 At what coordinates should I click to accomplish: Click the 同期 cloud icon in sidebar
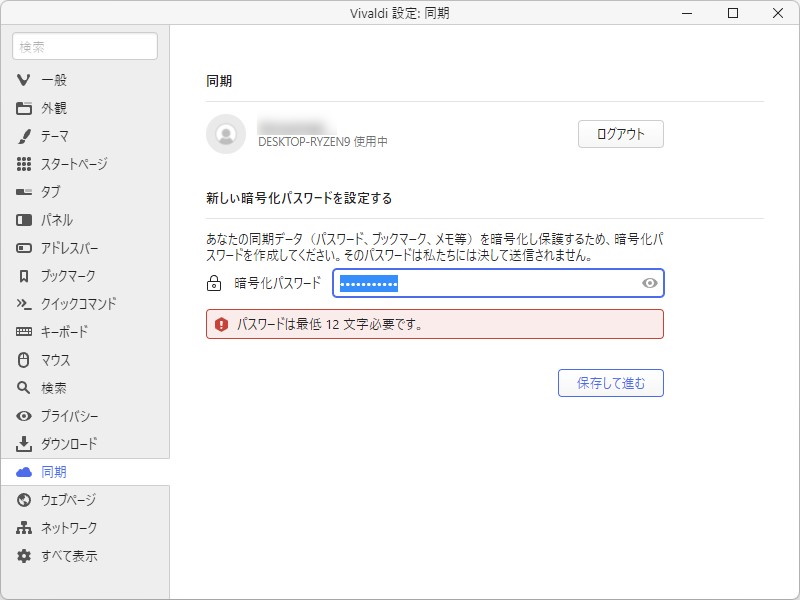click(x=23, y=472)
